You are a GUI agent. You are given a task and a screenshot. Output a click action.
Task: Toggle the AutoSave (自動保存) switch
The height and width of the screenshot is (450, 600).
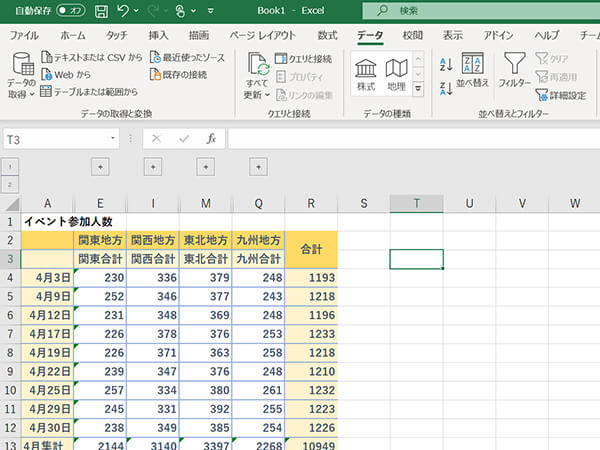coord(70,11)
